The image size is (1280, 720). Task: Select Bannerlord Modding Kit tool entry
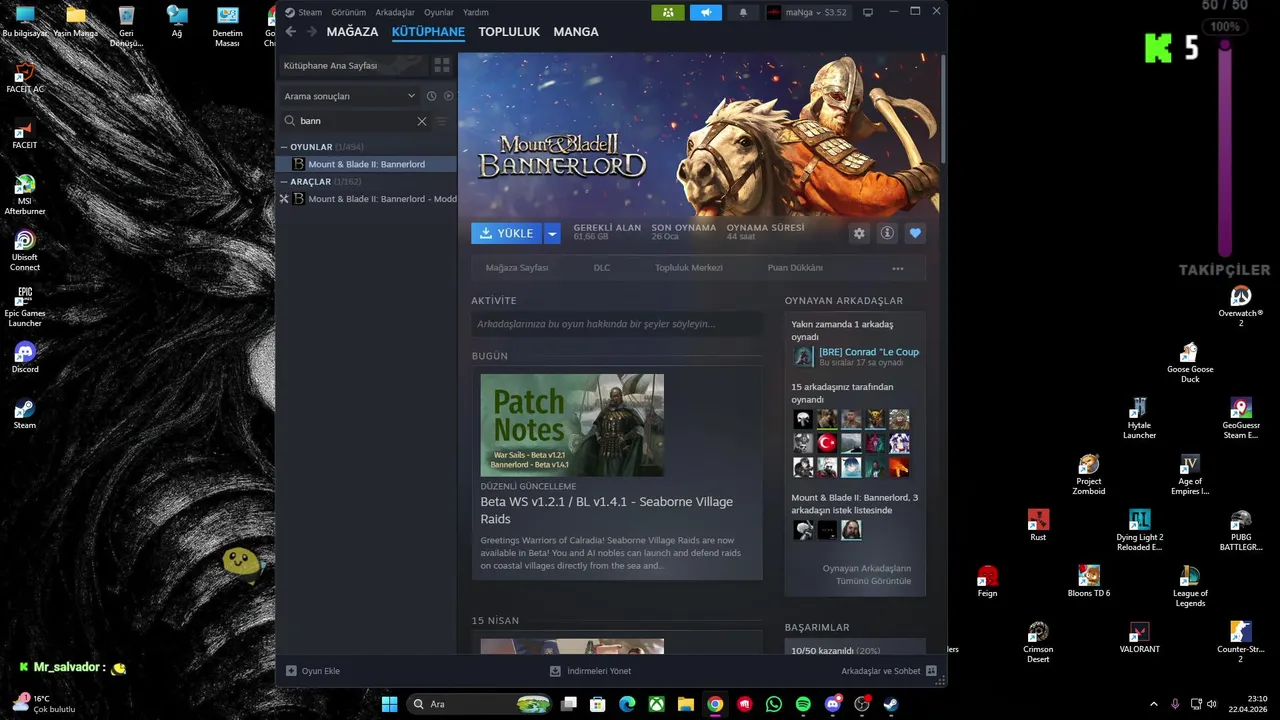367,199
